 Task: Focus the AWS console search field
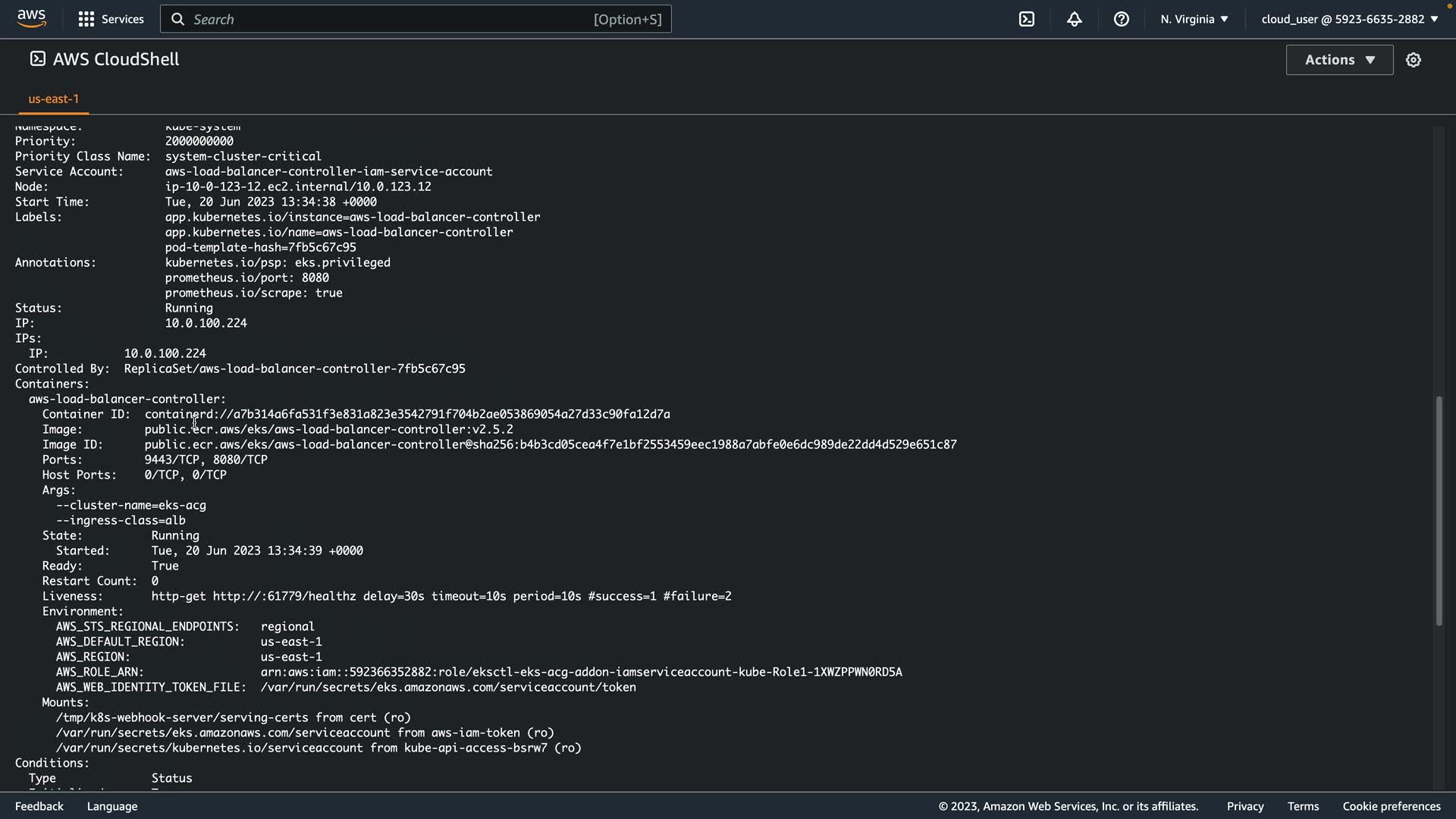pos(387,19)
